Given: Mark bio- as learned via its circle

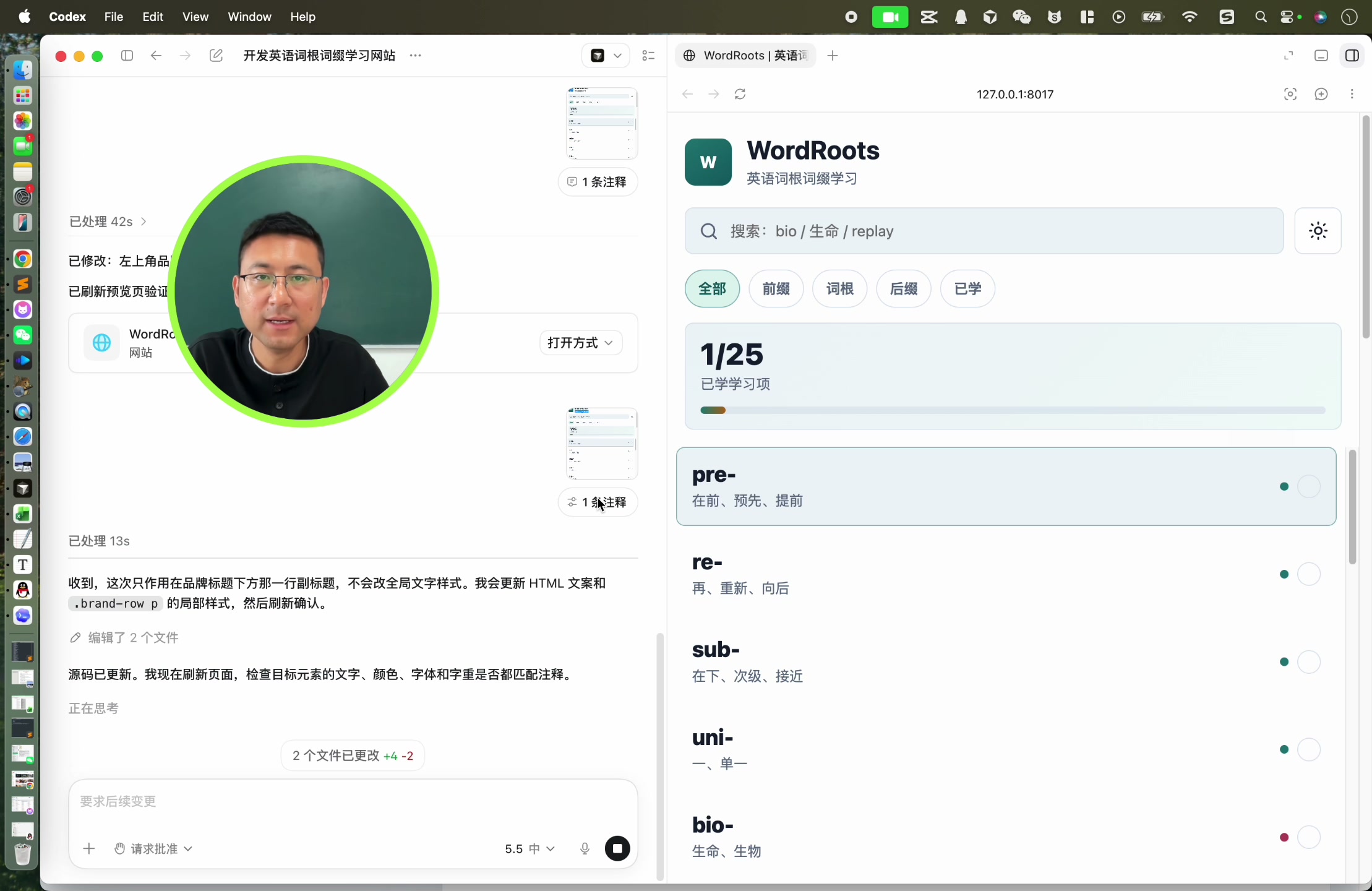Looking at the screenshot, I should (1308, 837).
